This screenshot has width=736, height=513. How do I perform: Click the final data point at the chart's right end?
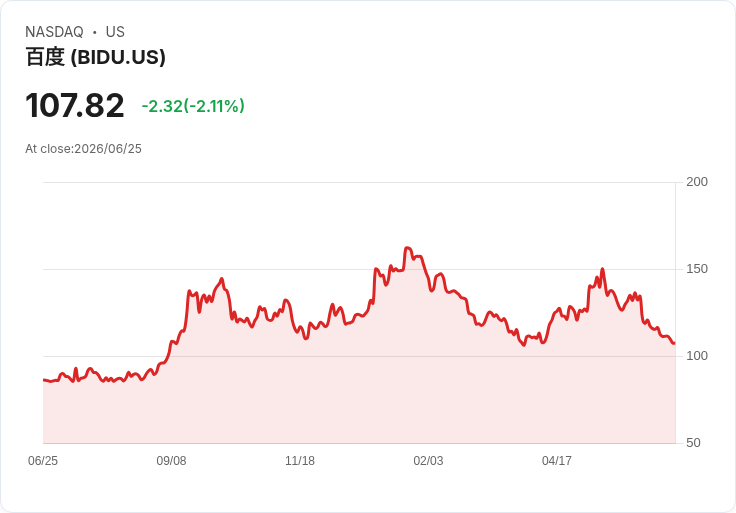[x=674, y=344]
